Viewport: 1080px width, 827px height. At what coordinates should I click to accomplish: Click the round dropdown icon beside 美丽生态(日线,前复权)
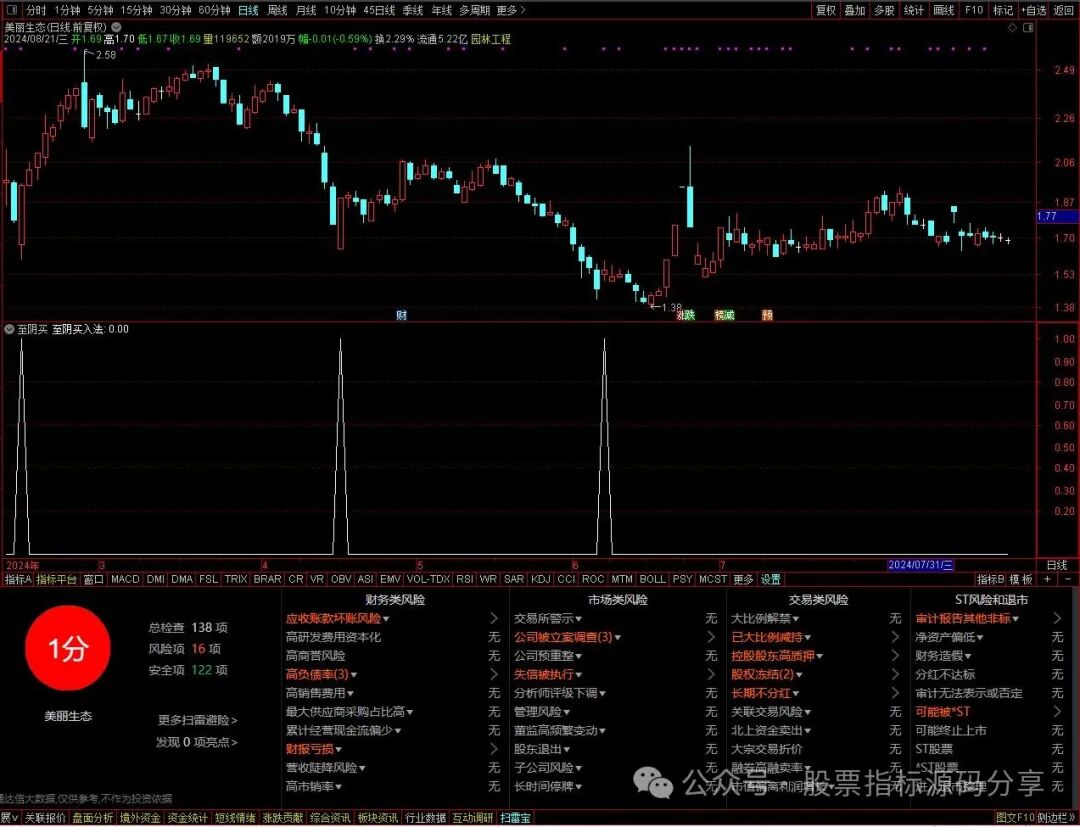tap(117, 28)
